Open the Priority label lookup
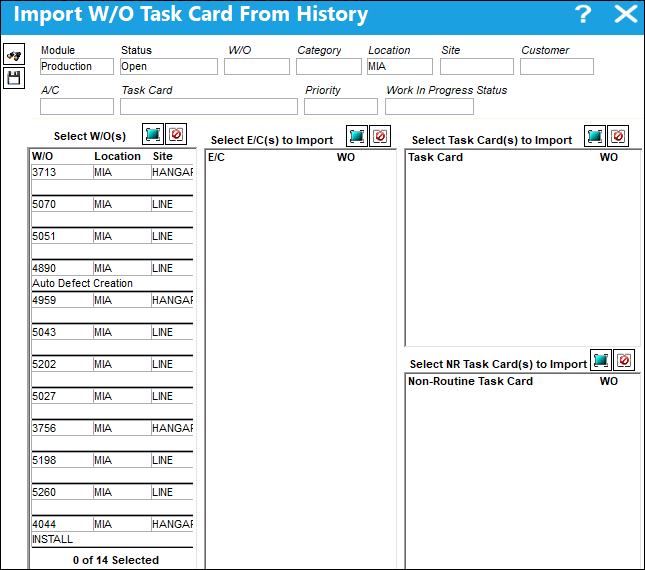 (322, 90)
